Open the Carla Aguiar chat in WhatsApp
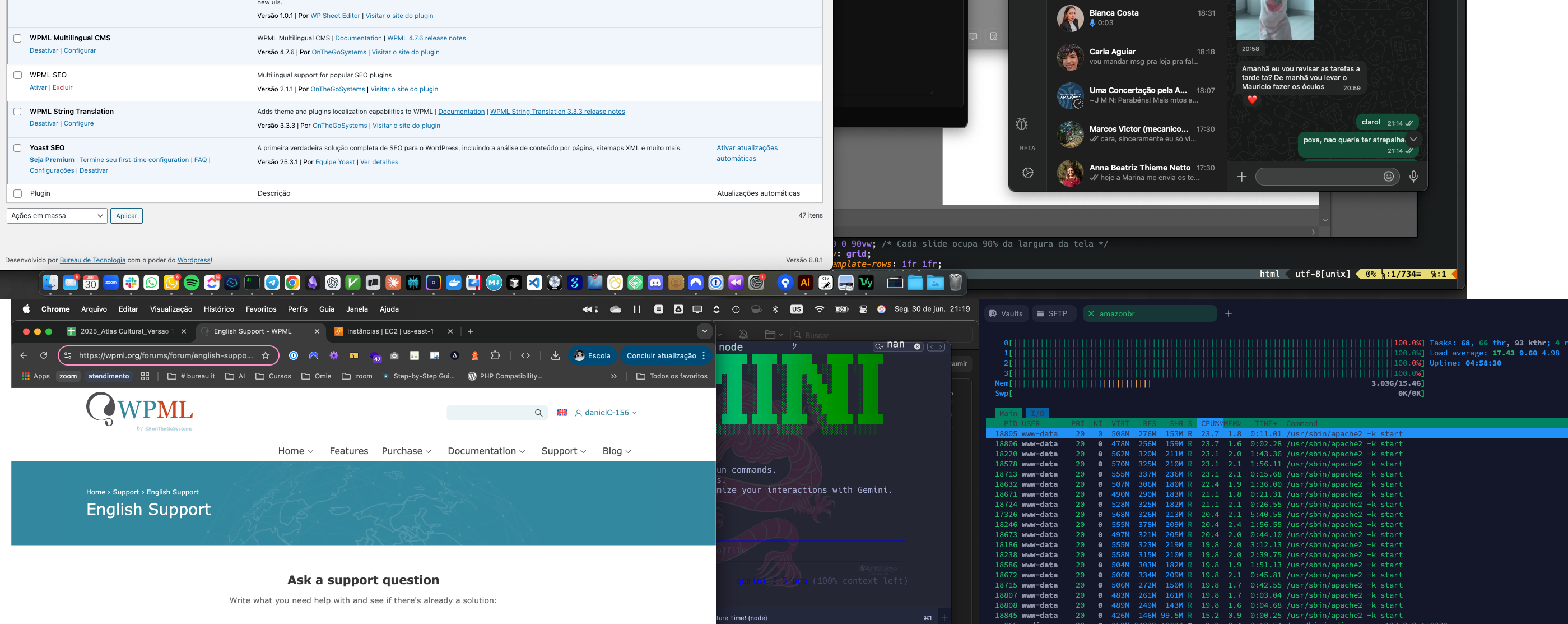Image resolution: width=1568 pixels, height=624 pixels. click(x=1137, y=57)
